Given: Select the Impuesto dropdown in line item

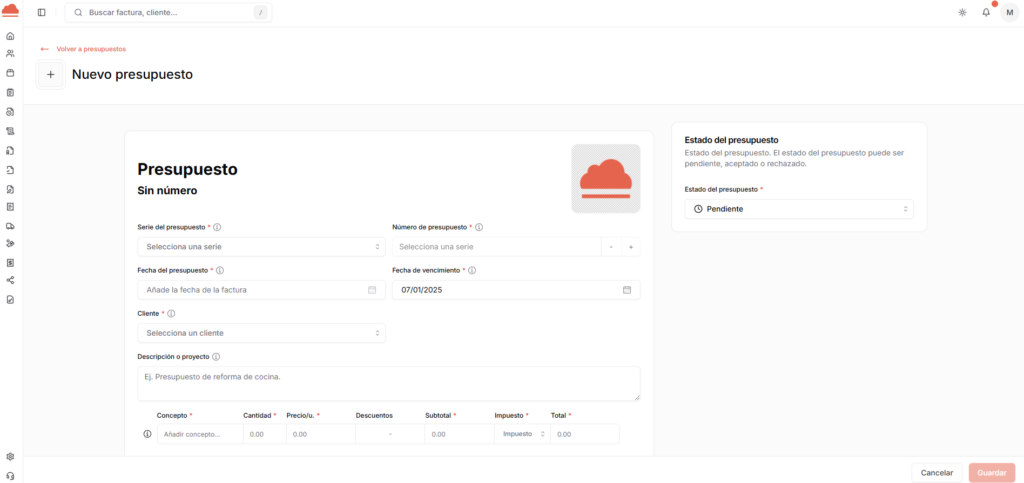Looking at the screenshot, I should click(x=523, y=434).
